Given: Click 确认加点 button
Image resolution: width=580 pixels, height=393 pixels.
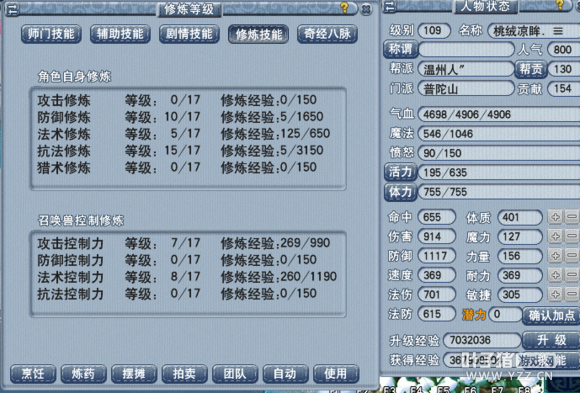Looking at the screenshot, I should coord(551,315).
